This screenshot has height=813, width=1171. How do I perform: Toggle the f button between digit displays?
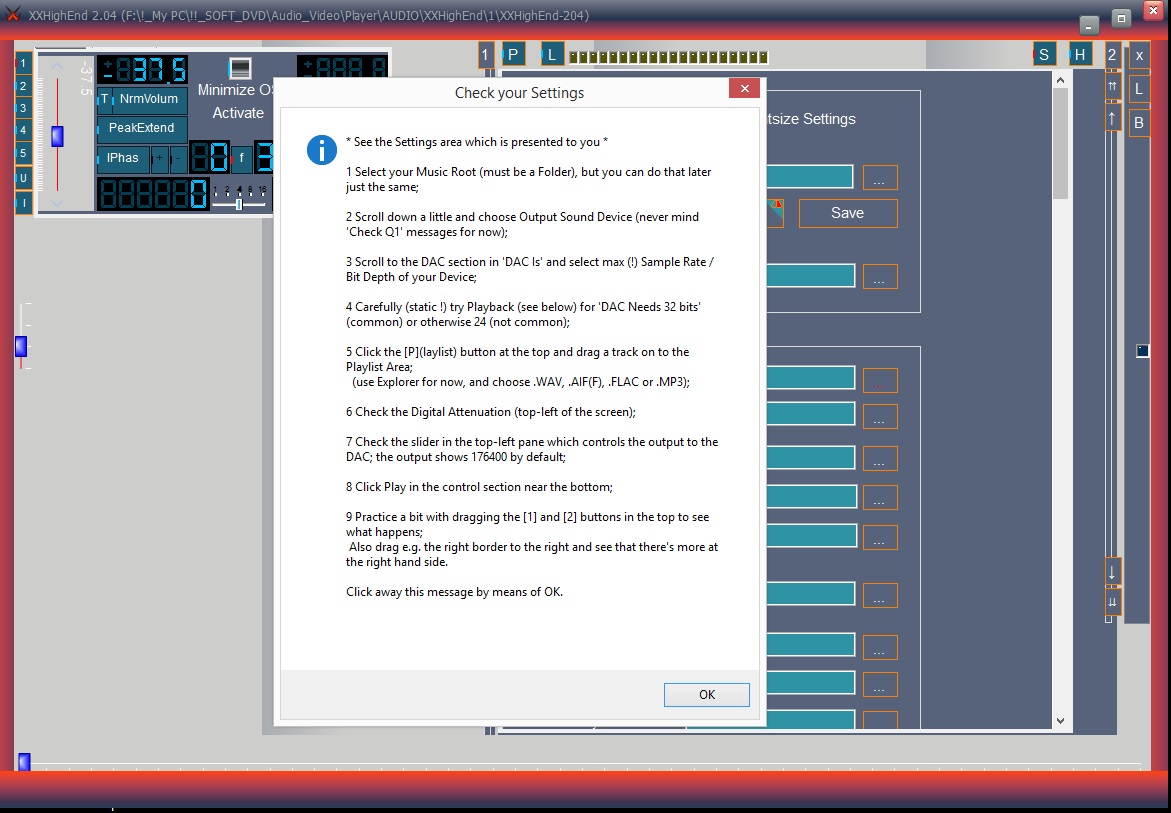(x=241, y=158)
